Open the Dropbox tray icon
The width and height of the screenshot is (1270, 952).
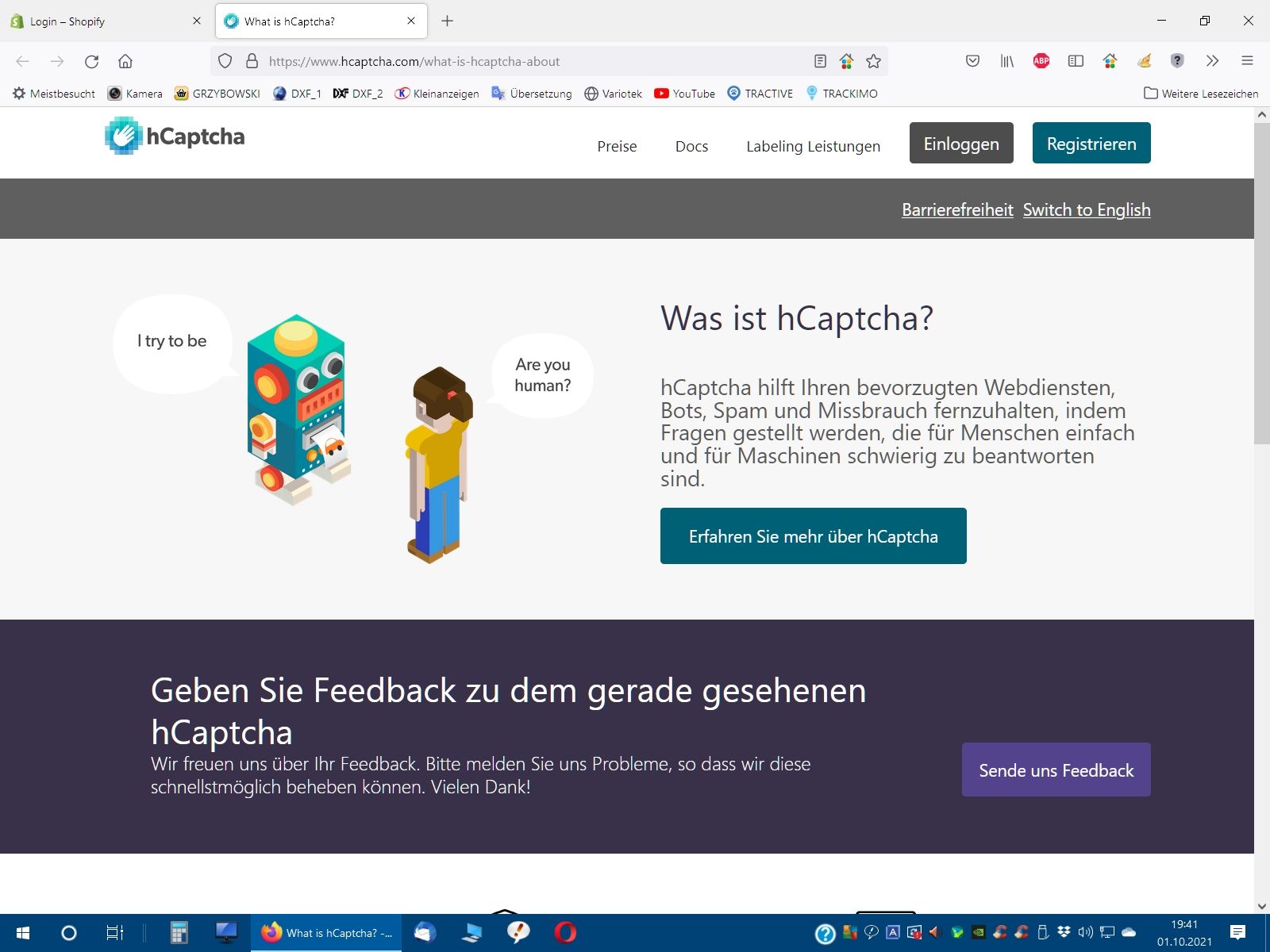[x=1064, y=932]
